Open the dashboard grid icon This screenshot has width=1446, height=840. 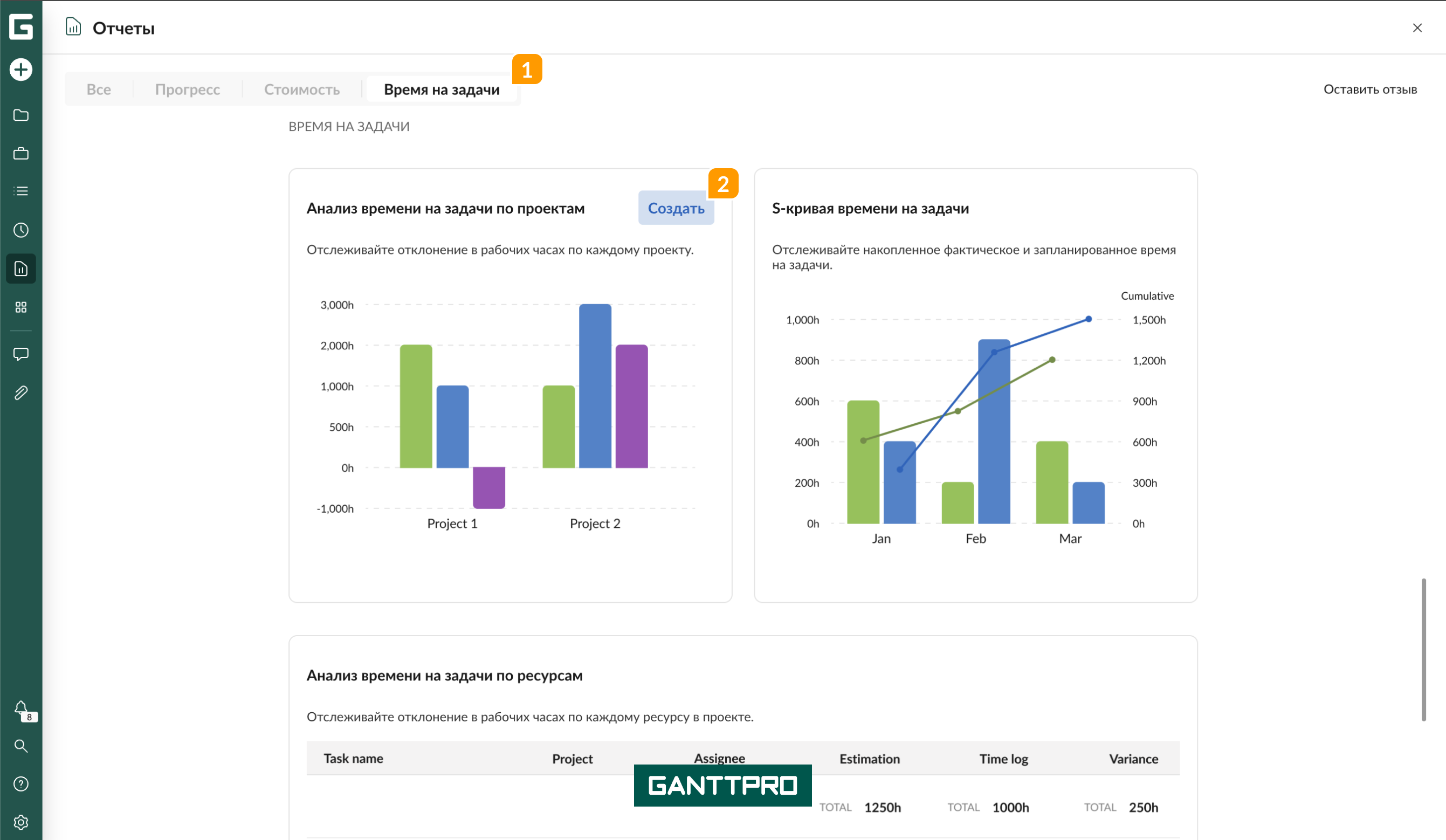pos(21,307)
